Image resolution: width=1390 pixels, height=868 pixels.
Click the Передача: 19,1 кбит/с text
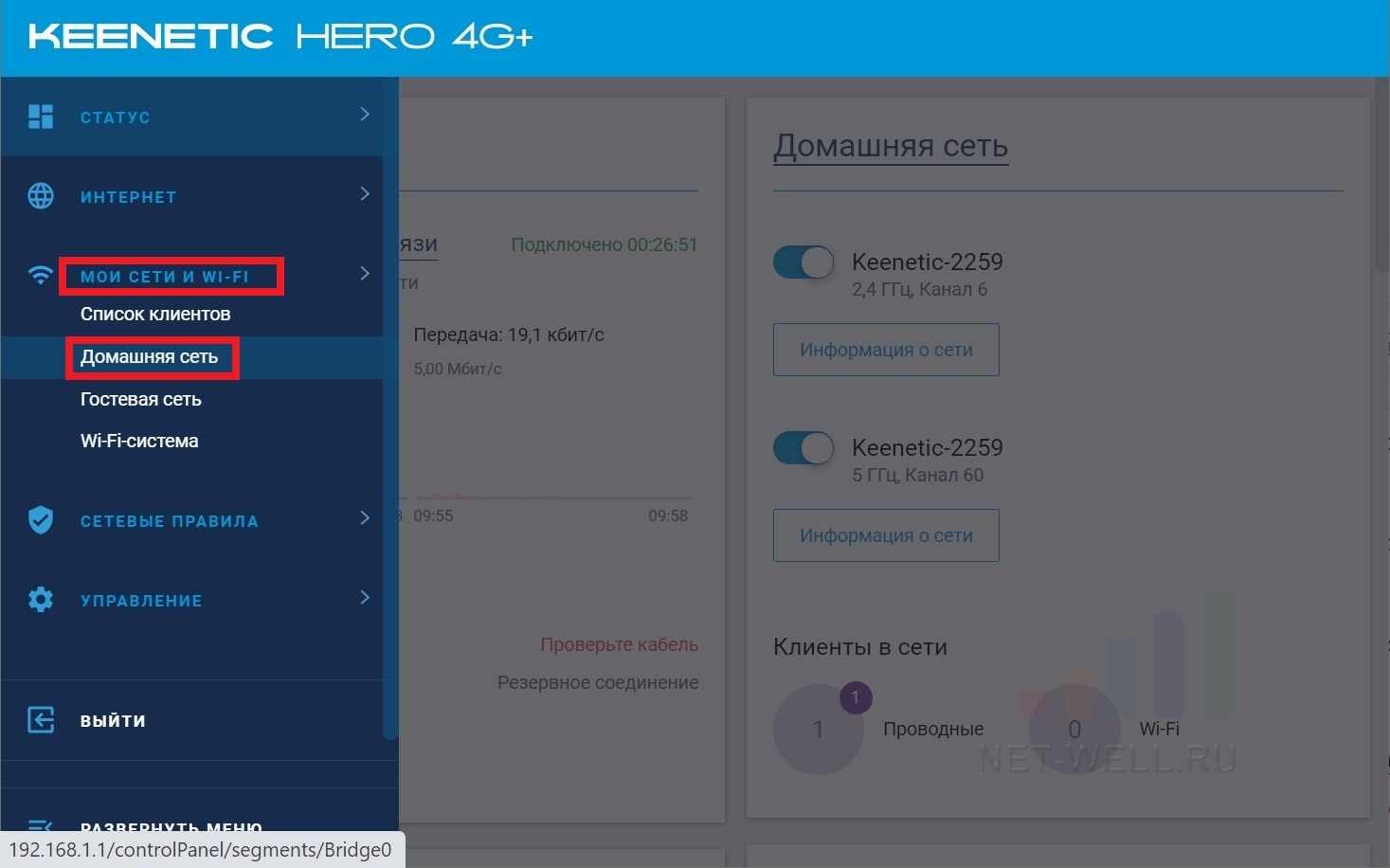(509, 335)
